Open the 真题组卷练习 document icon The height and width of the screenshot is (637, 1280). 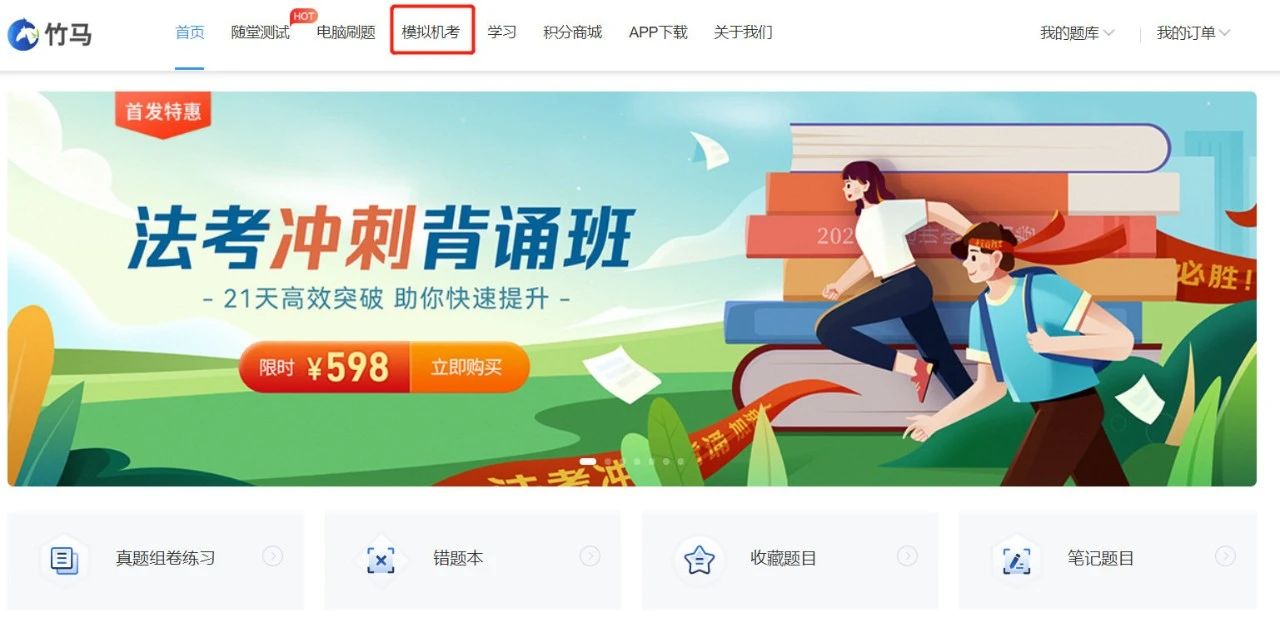[x=64, y=559]
